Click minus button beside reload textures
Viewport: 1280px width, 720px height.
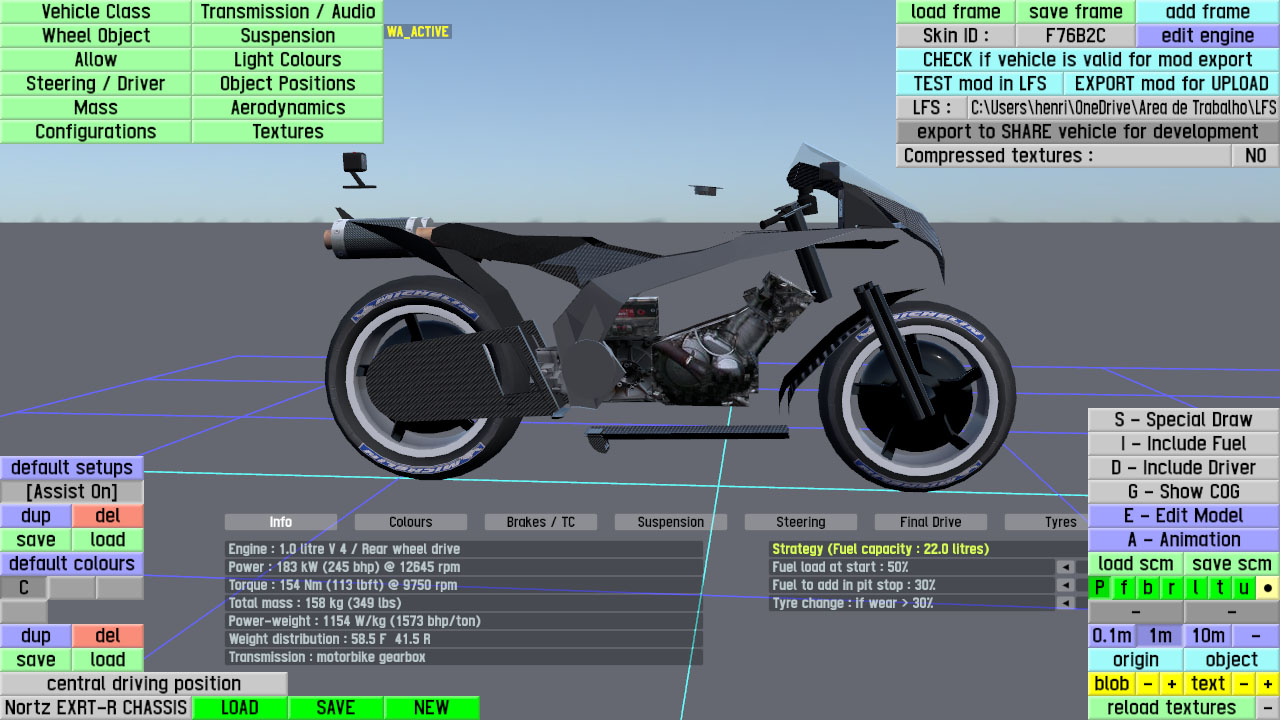(1268, 708)
